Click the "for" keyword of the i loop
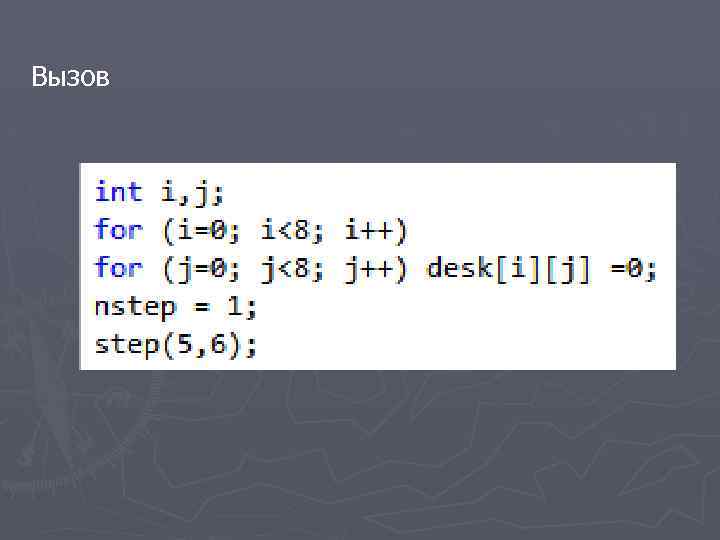 [119, 230]
